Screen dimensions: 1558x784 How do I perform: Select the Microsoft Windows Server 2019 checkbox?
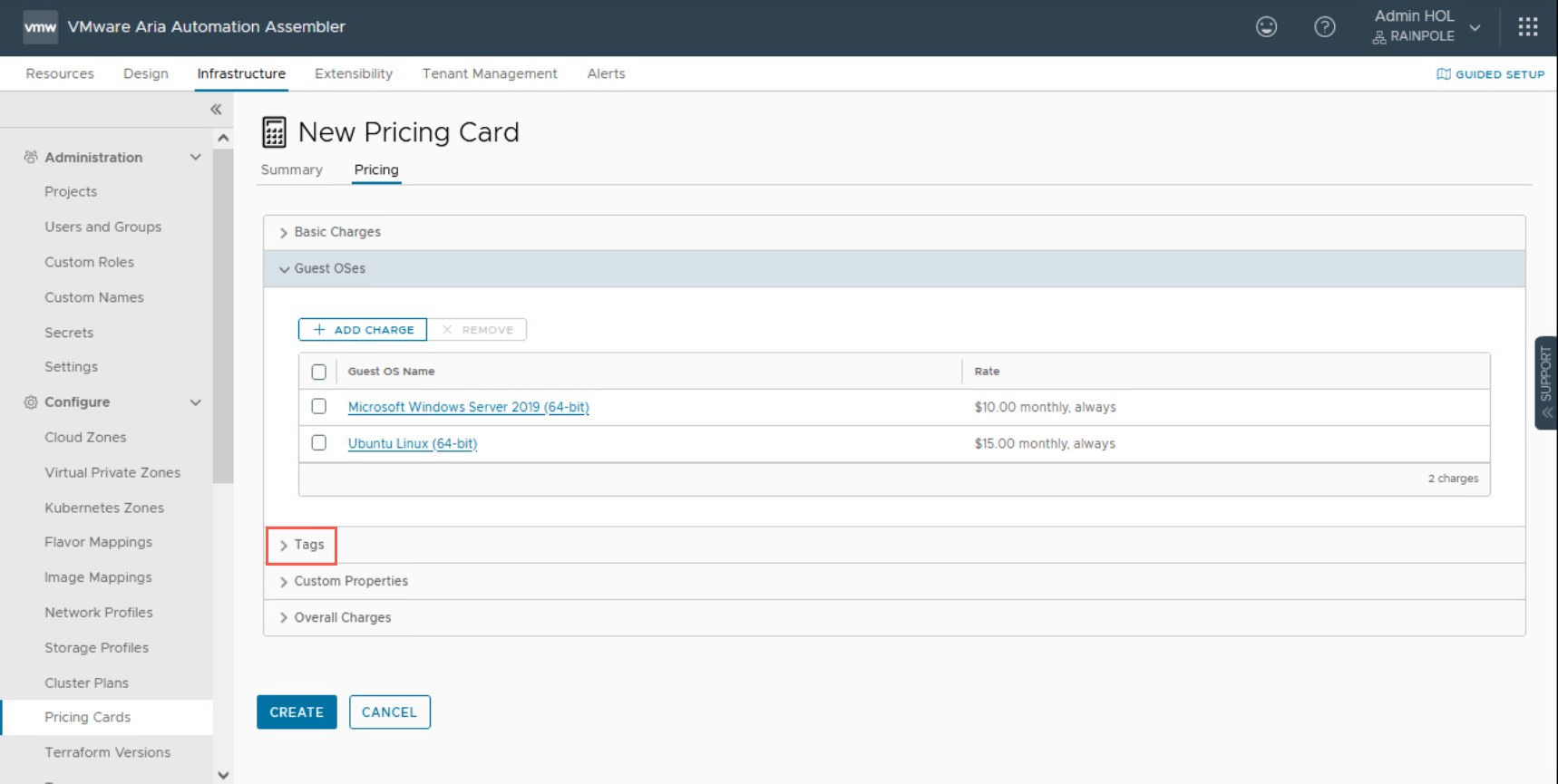(x=318, y=407)
